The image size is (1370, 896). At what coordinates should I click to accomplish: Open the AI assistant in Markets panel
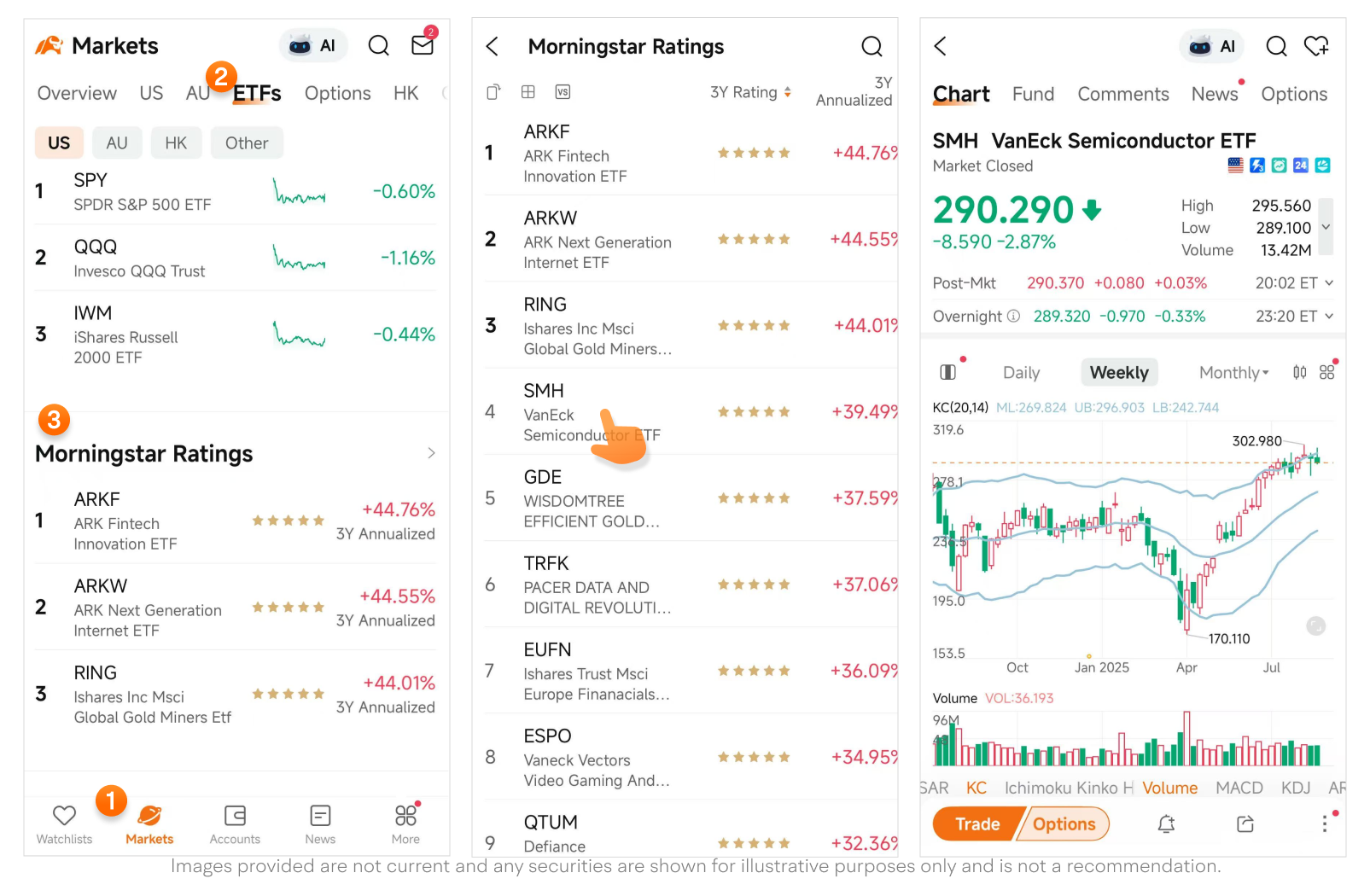313,45
